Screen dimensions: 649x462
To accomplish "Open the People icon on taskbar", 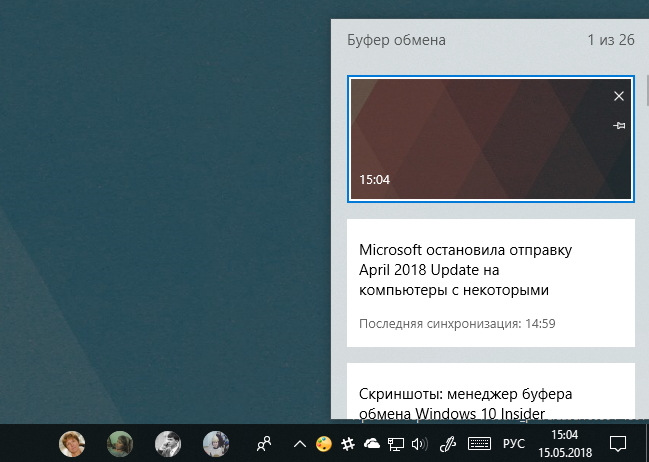I will (264, 444).
